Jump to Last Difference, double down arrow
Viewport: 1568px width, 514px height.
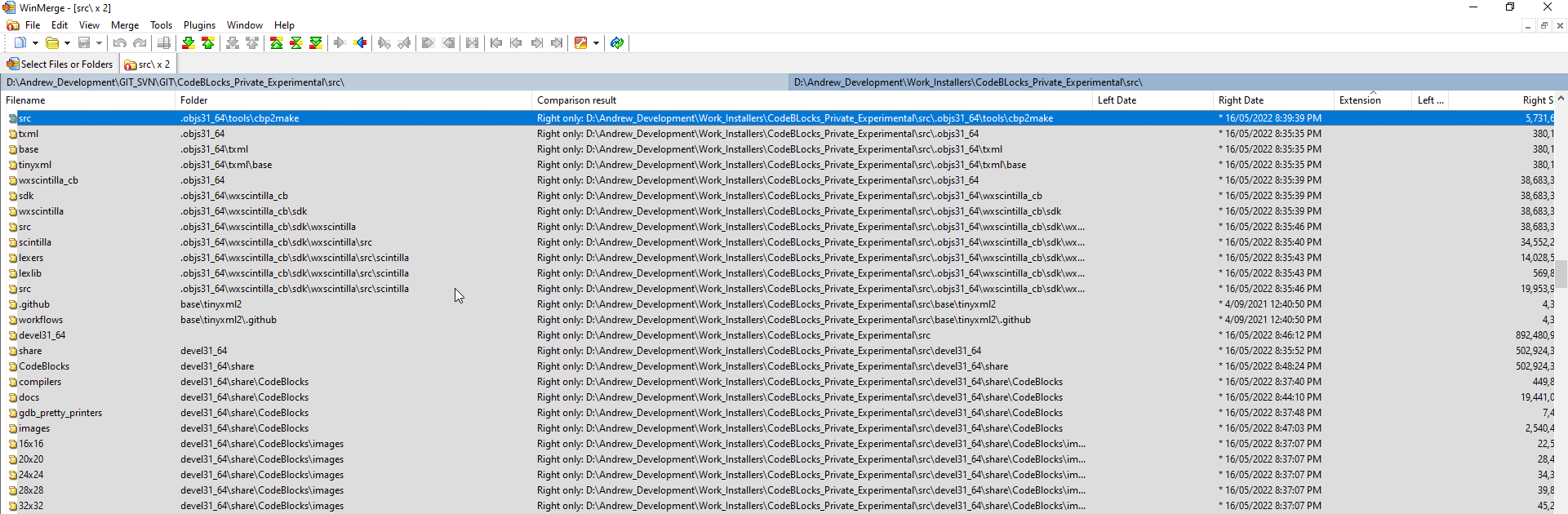pos(316,43)
